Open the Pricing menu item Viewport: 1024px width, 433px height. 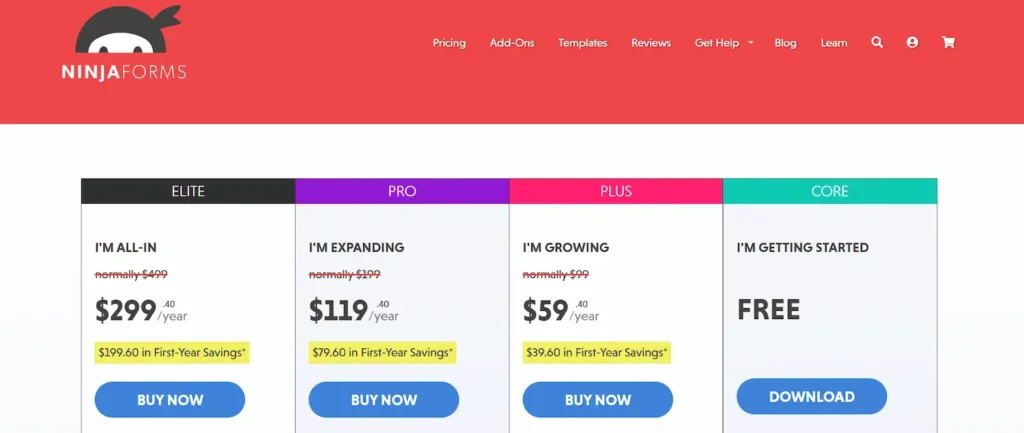tap(449, 43)
